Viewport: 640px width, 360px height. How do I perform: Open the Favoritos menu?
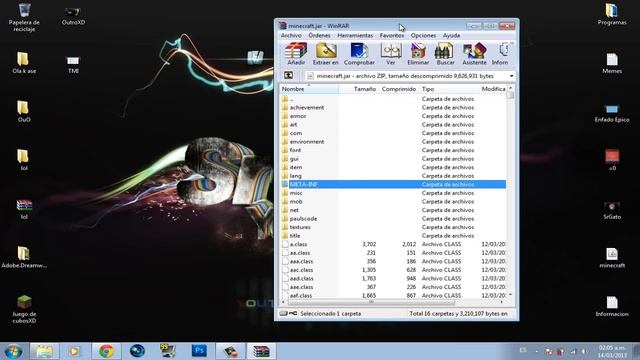tap(392, 36)
